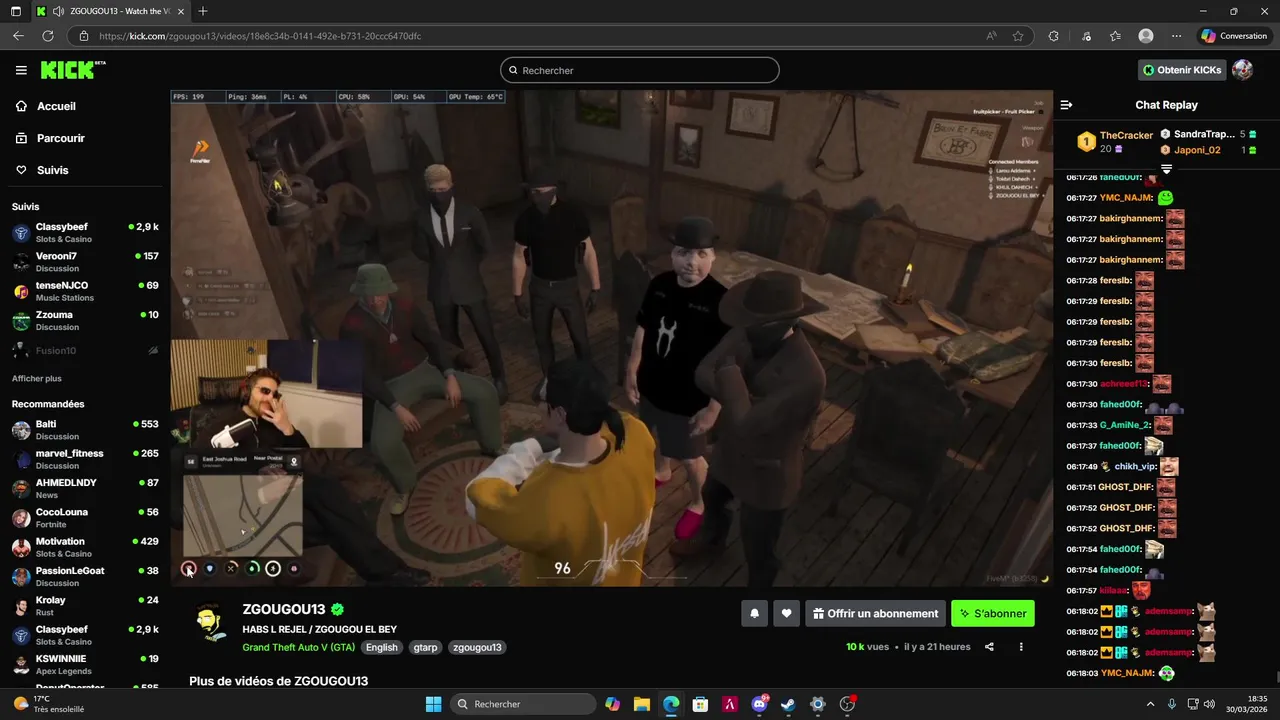Open the hamburger sidebar menu

(x=21, y=70)
